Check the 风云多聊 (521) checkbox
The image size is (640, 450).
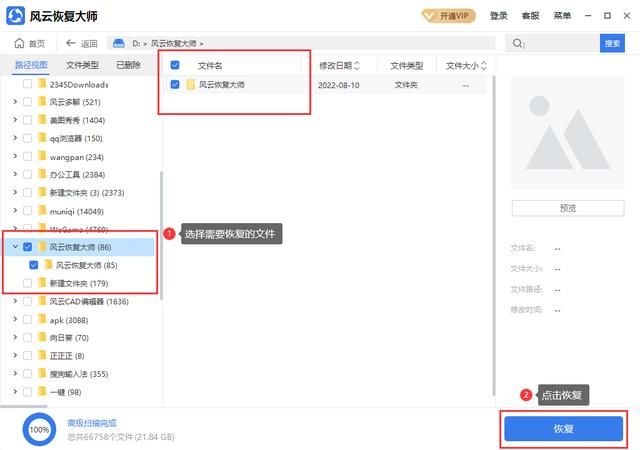pos(27,102)
